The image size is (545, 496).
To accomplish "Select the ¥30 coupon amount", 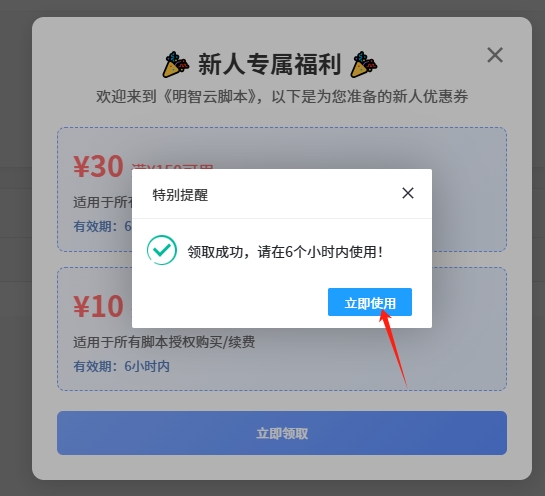I will (x=98, y=166).
